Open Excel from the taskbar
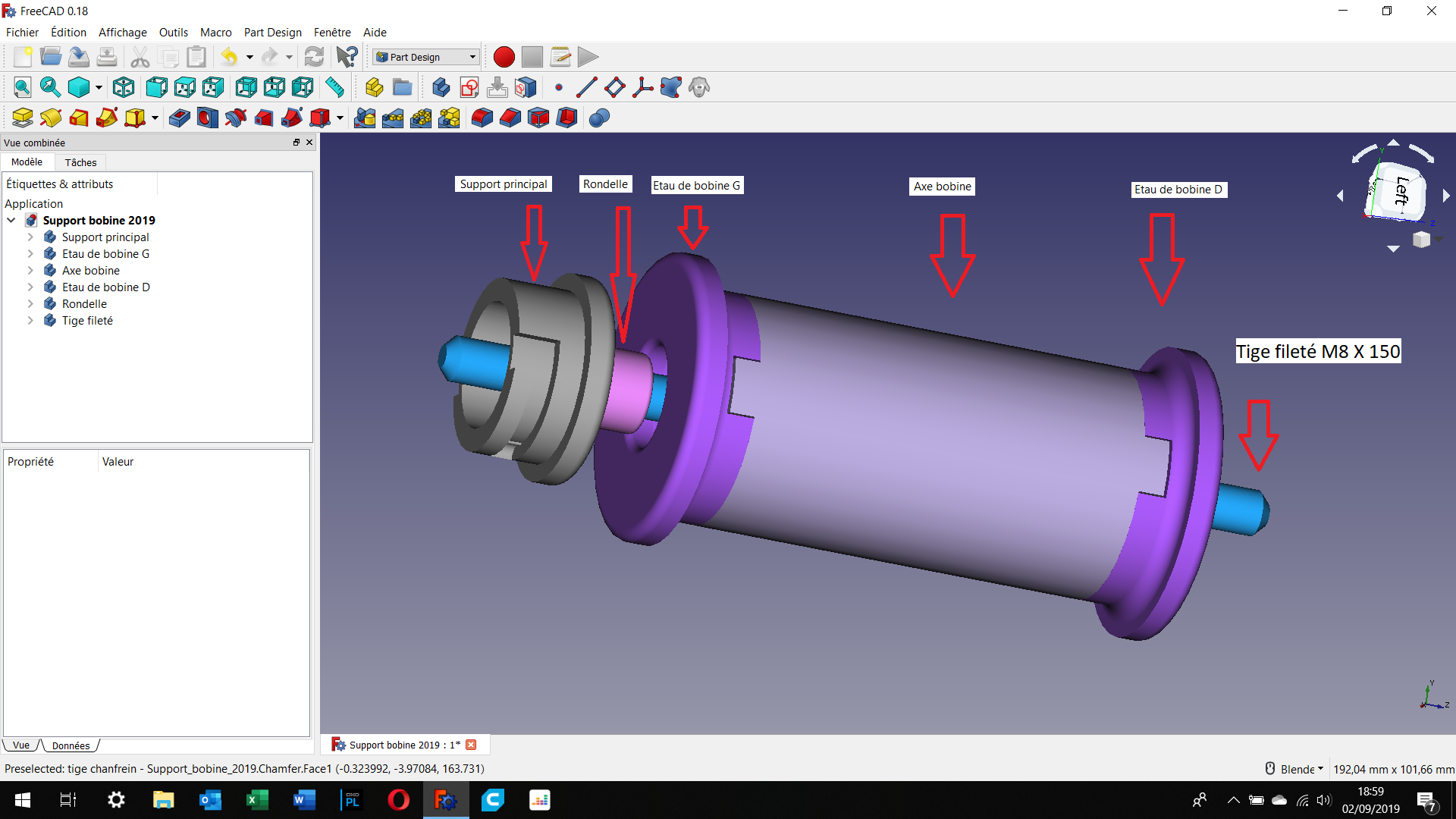 click(257, 800)
